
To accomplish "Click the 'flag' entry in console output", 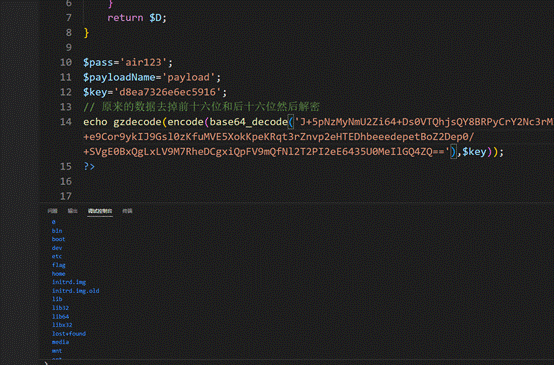I will click(x=59, y=265).
